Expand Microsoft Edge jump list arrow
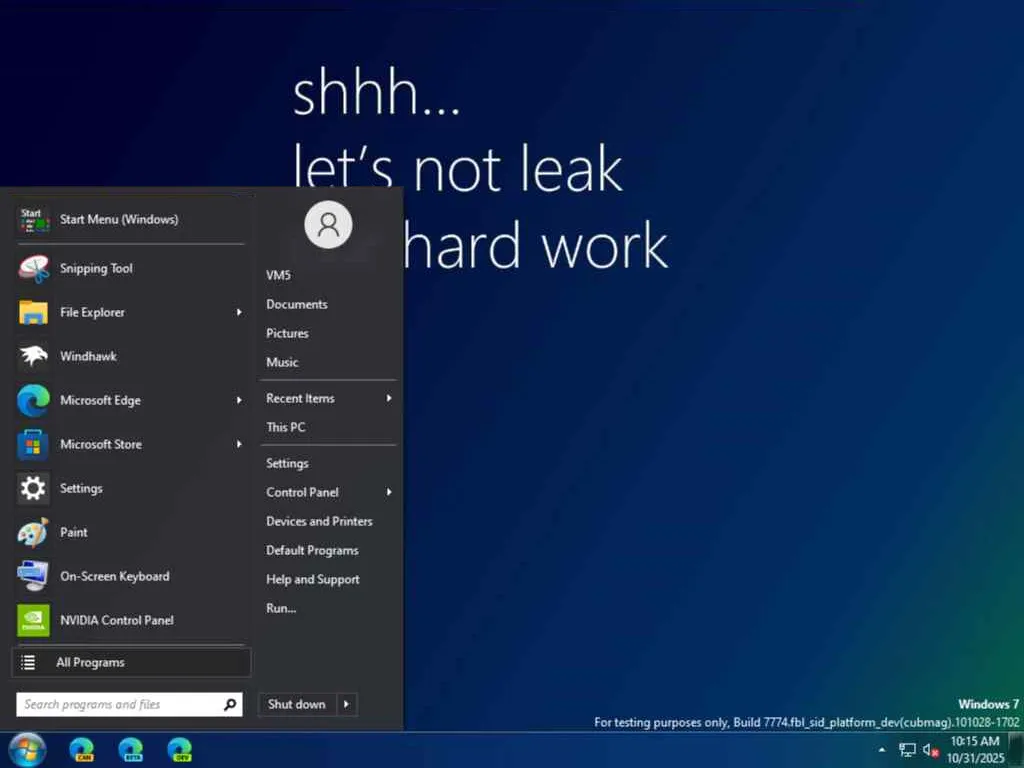 pos(239,400)
